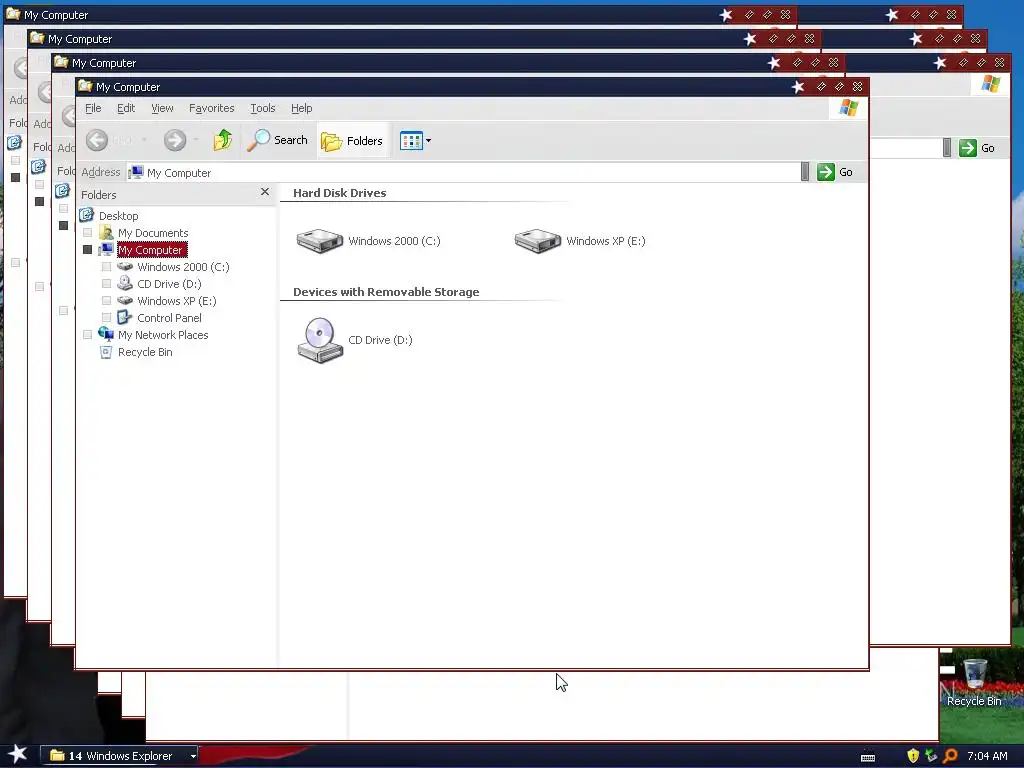Expand the CD Drive (D:) tree node
The image size is (1024, 768).
coord(106,283)
